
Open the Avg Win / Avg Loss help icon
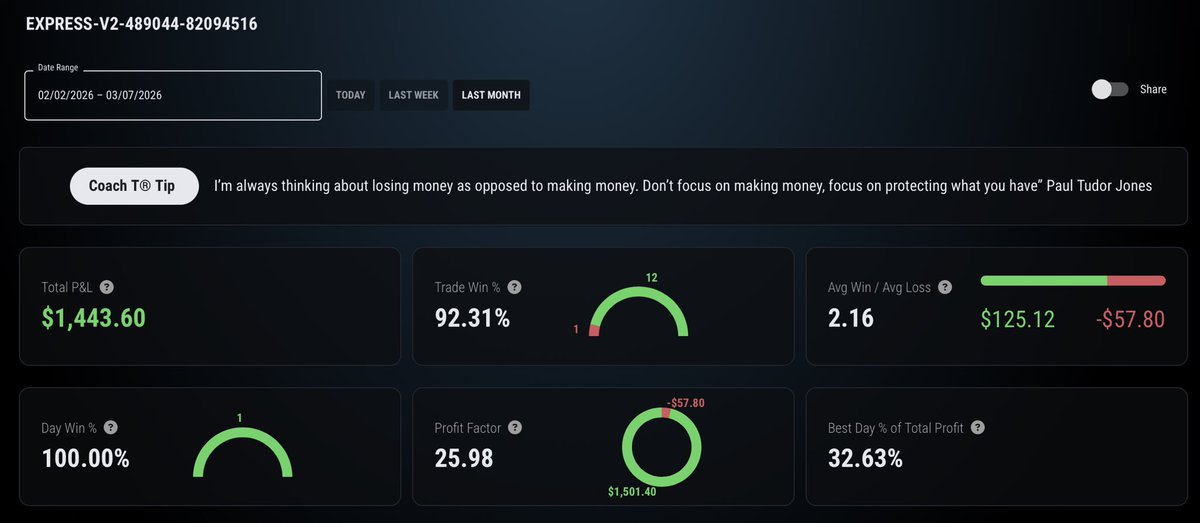945,287
